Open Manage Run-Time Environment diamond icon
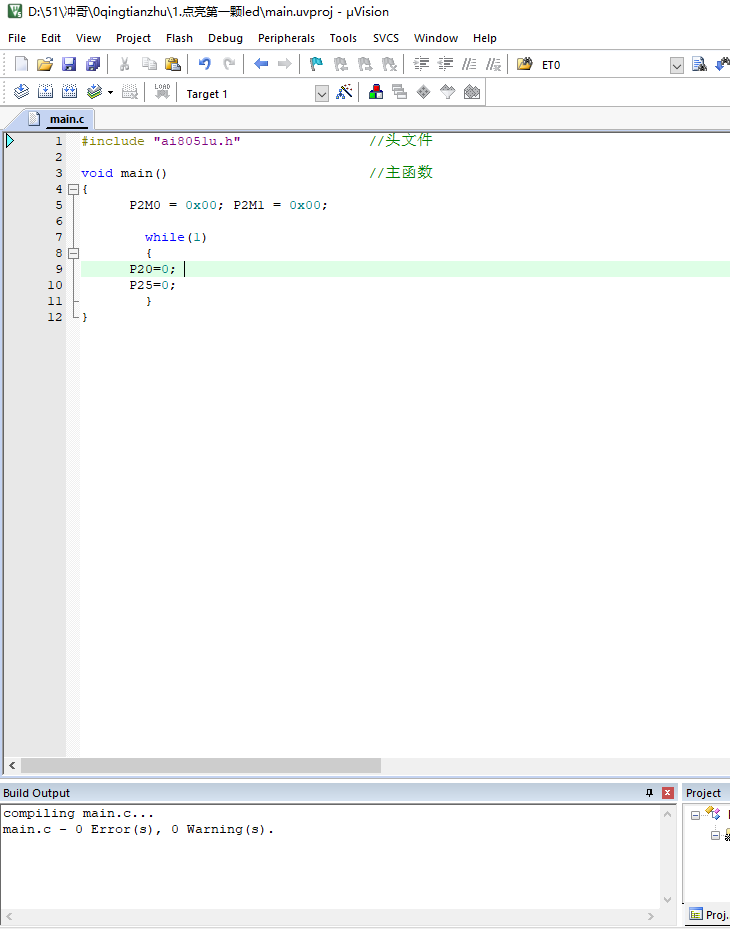The image size is (730, 929). point(424,92)
